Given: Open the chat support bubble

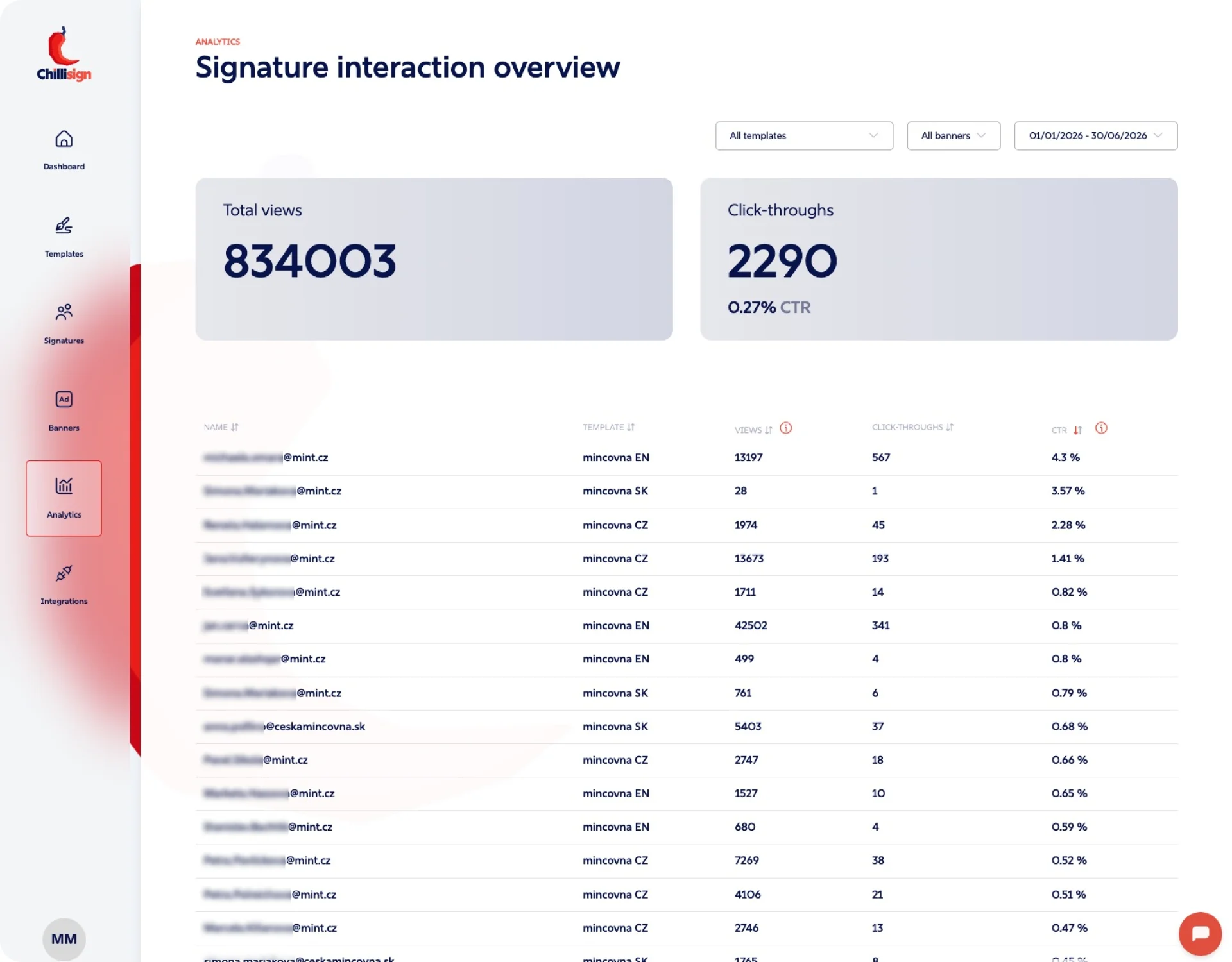Looking at the screenshot, I should pyautogui.click(x=1200, y=934).
